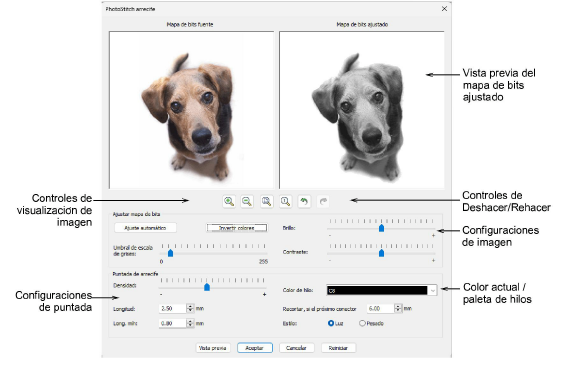Select the Pesado style radio button
Viewport: 568px width, 375px height.
pos(362,323)
